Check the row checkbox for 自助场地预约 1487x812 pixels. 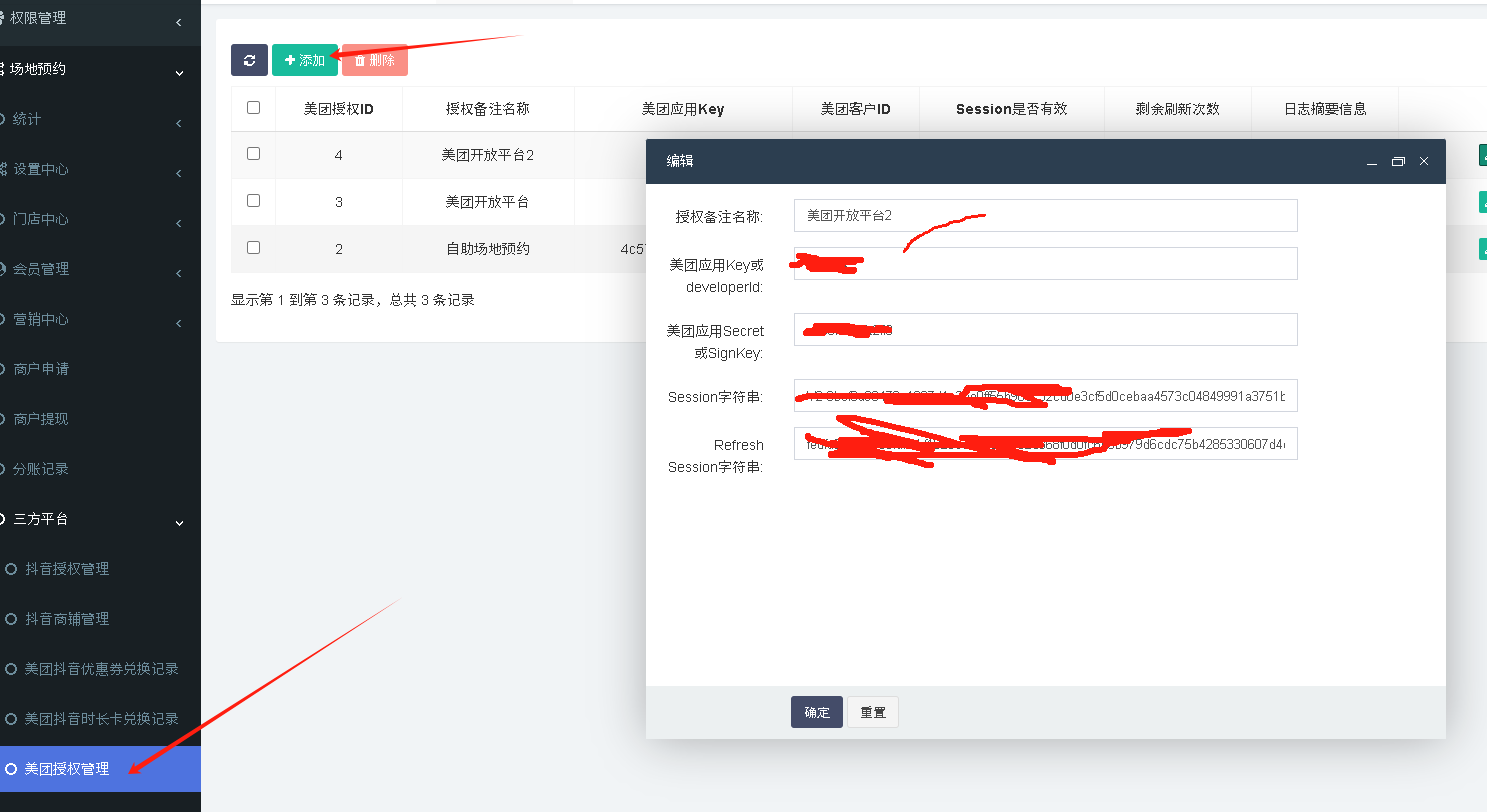[x=253, y=248]
